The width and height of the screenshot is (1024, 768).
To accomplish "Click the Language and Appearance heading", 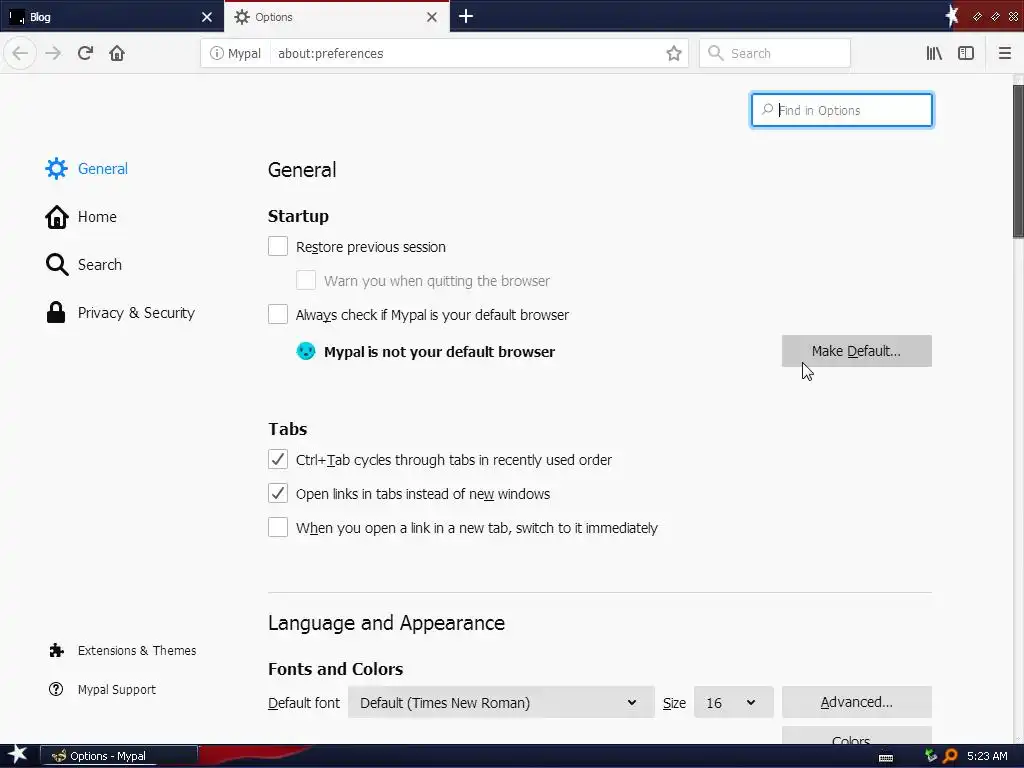I will (x=386, y=622).
